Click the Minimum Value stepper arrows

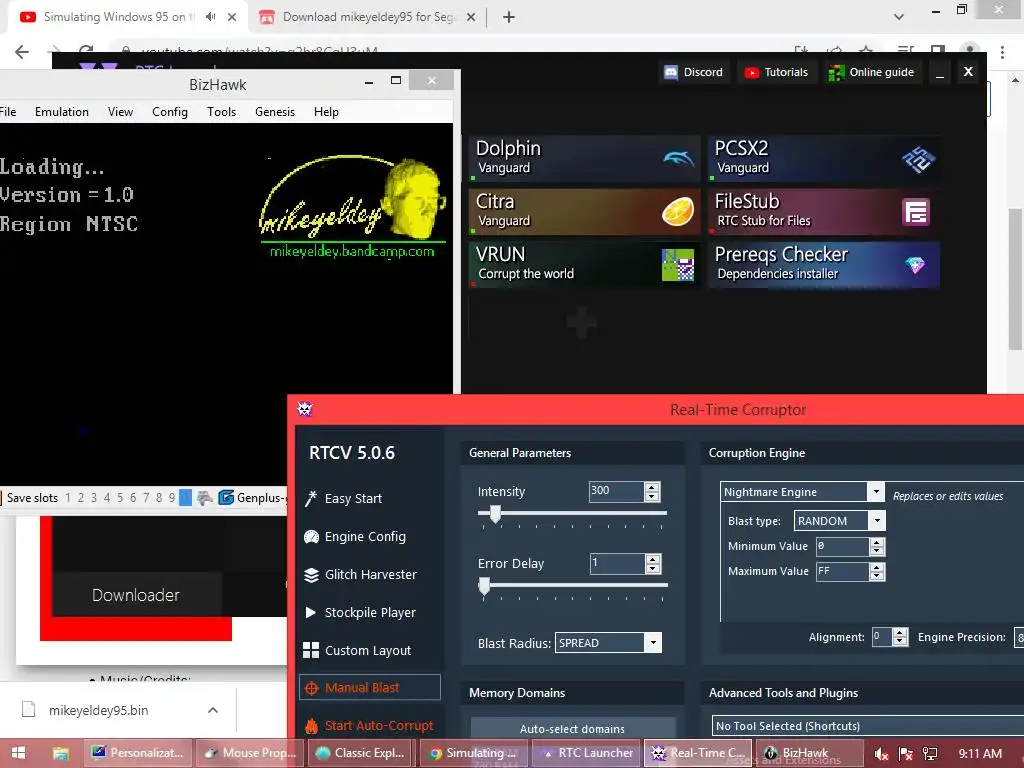(x=877, y=547)
